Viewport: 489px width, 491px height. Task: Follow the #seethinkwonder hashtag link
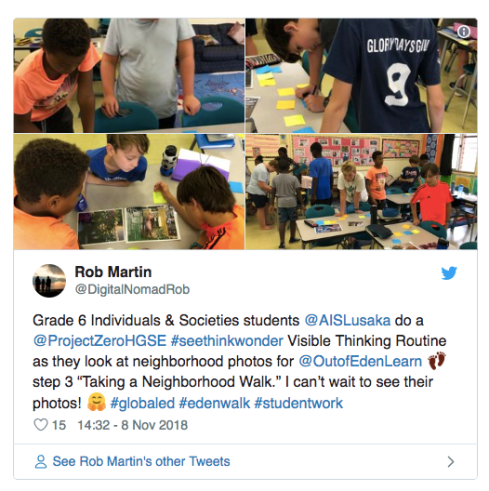tap(227, 341)
